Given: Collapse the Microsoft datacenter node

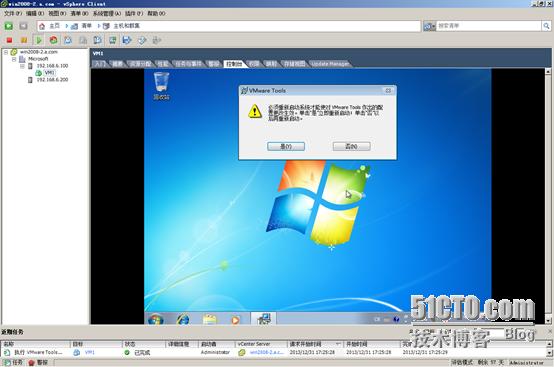Looking at the screenshot, I should pos(14,59).
